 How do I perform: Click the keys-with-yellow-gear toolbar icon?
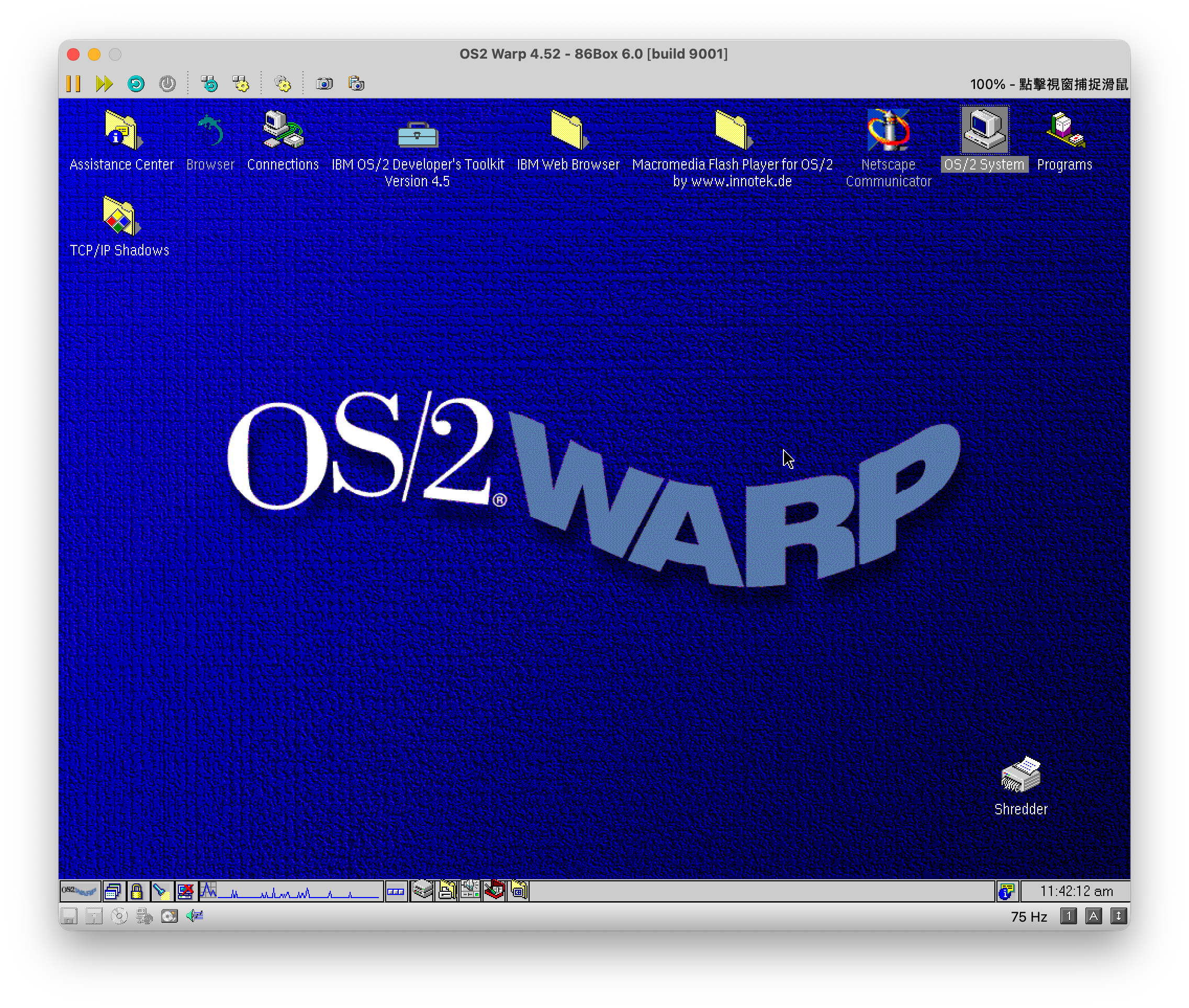click(241, 84)
